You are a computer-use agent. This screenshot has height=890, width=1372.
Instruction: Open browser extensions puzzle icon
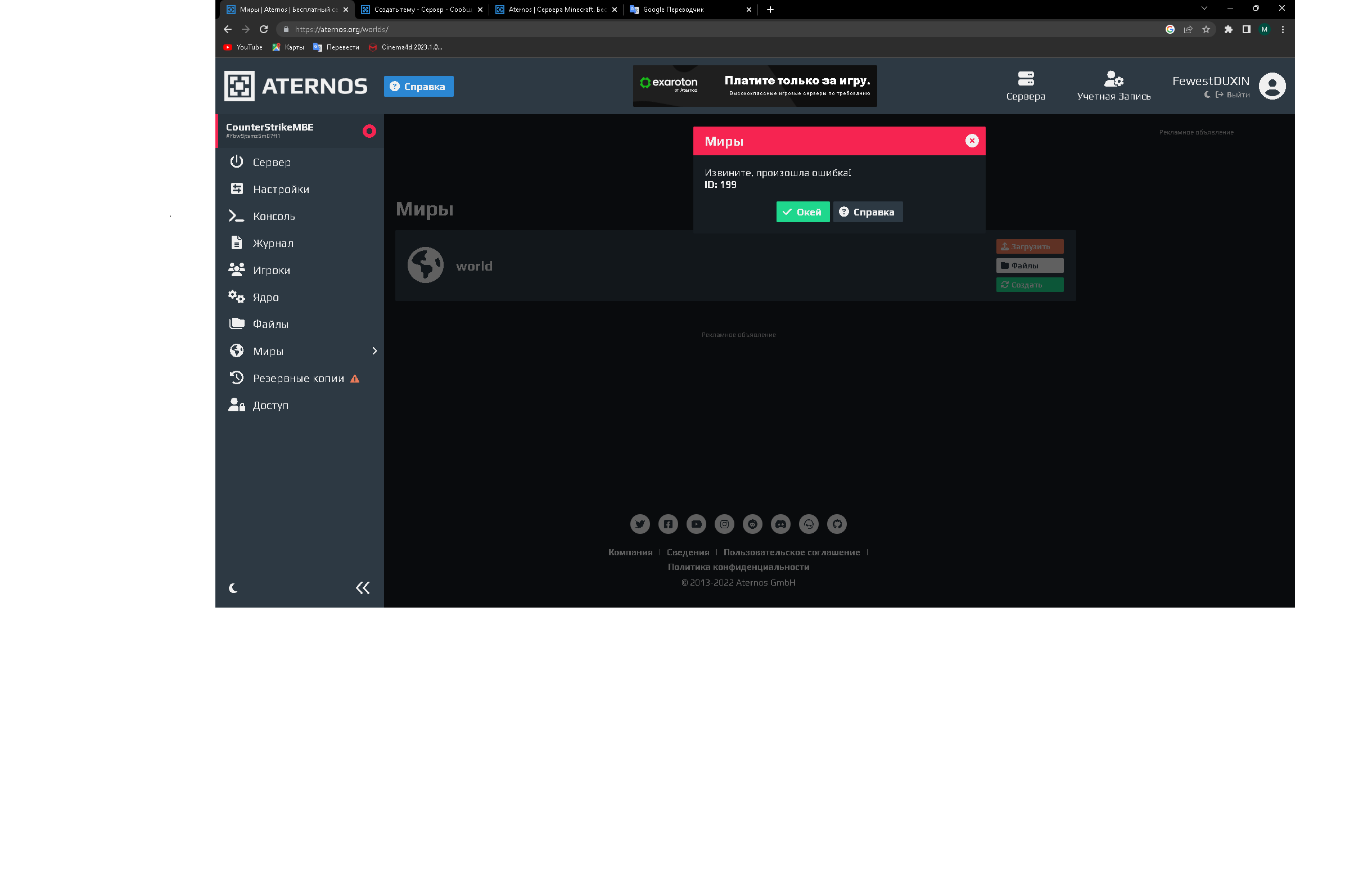point(1228,29)
